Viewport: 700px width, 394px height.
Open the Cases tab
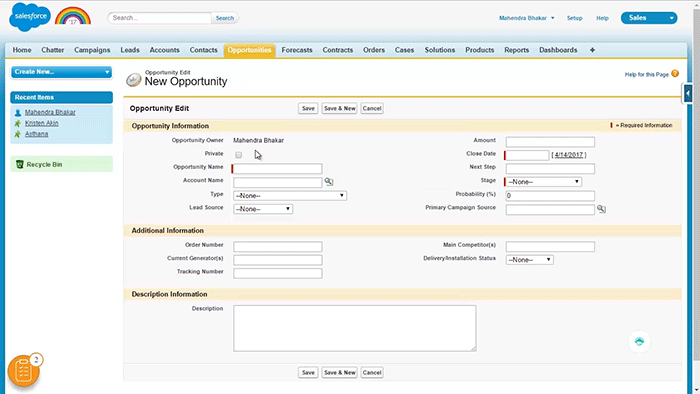[404, 50]
